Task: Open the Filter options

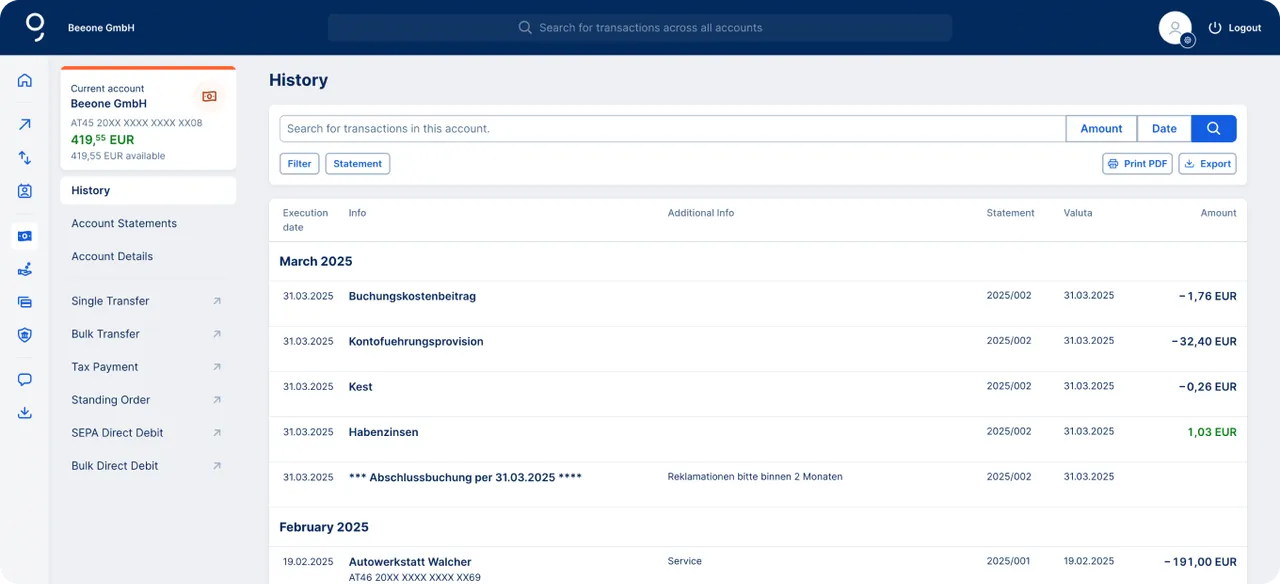Action: click(299, 163)
